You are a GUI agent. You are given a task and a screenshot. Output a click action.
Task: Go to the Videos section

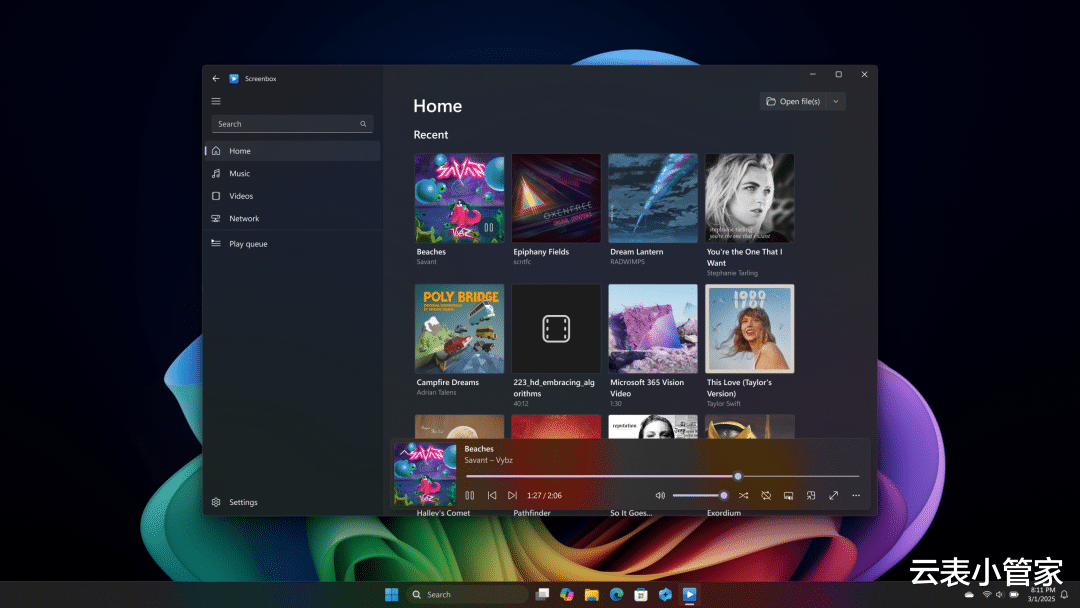click(x=292, y=196)
